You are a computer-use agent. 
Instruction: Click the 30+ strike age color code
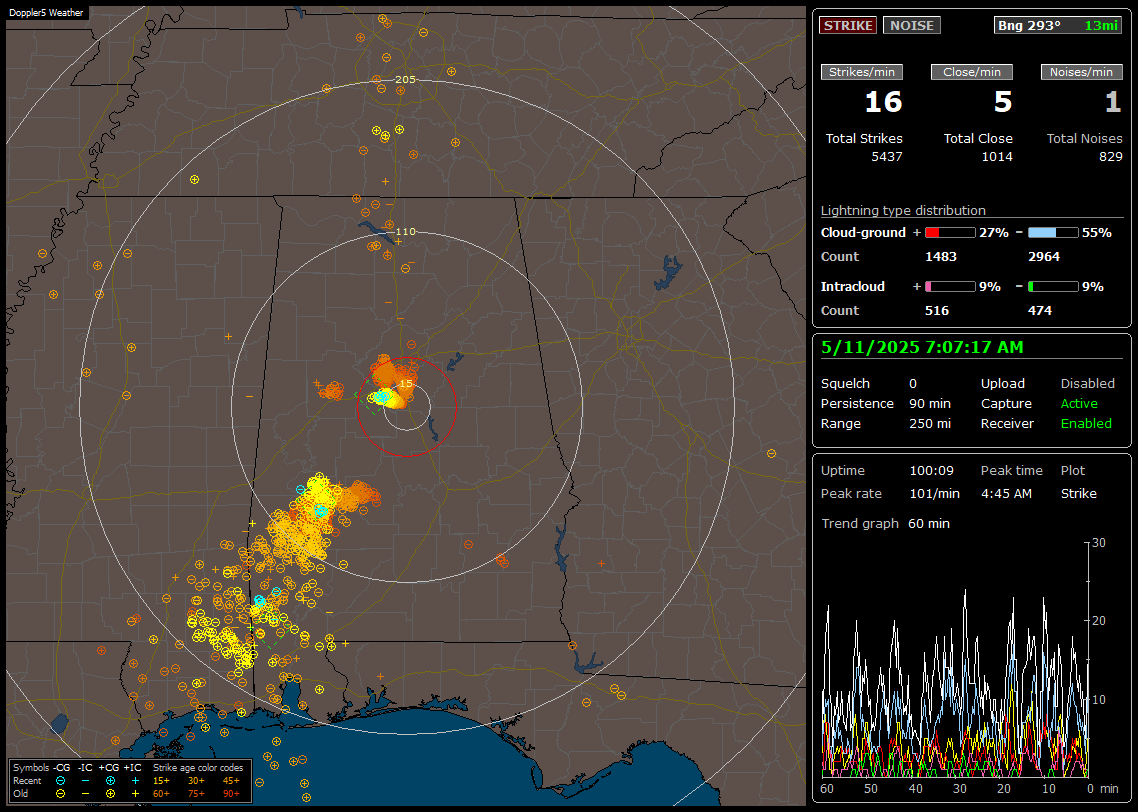coord(196,781)
